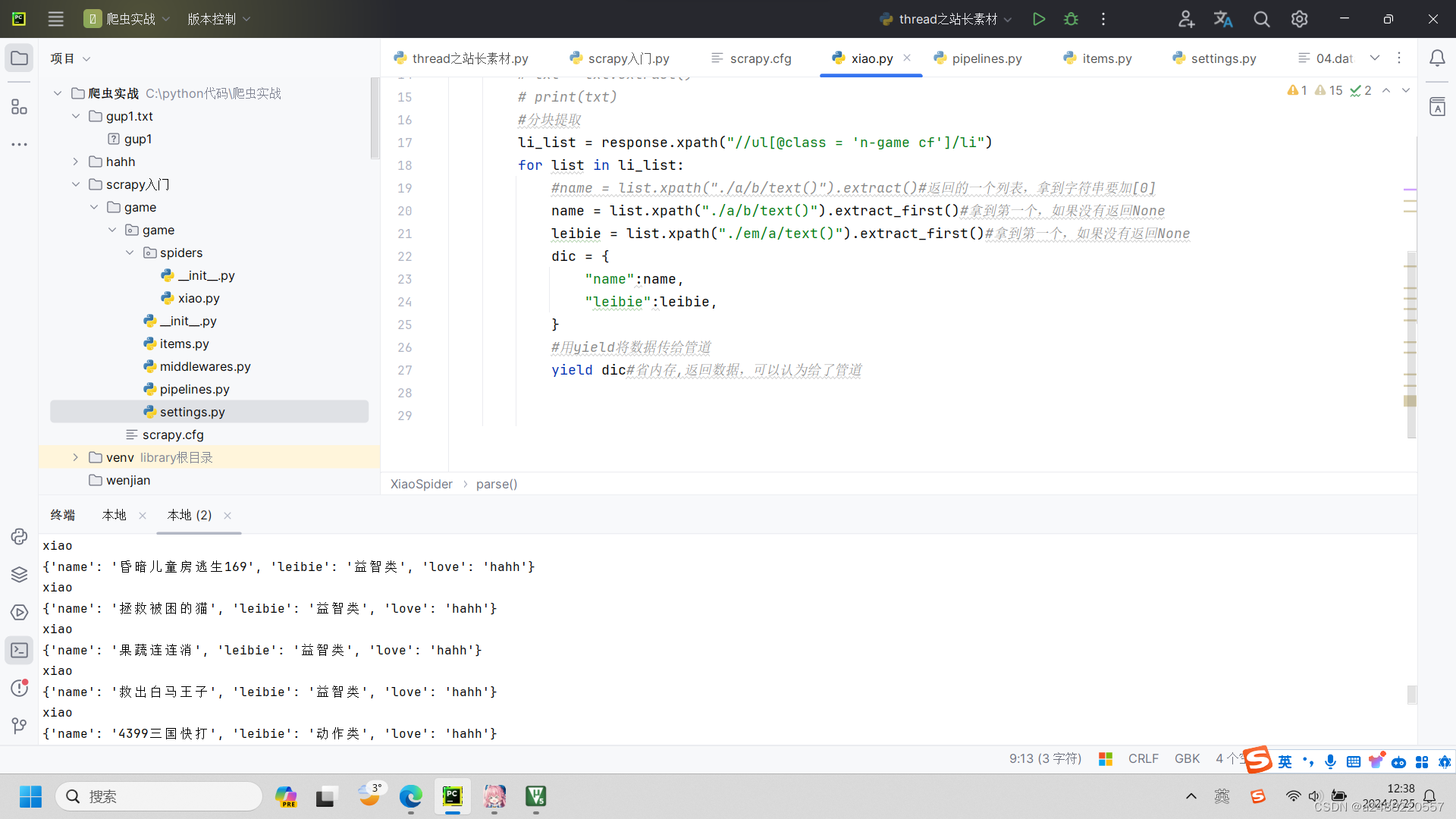Open the 版本控制 dropdown menu
The height and width of the screenshot is (819, 1456).
point(218,19)
